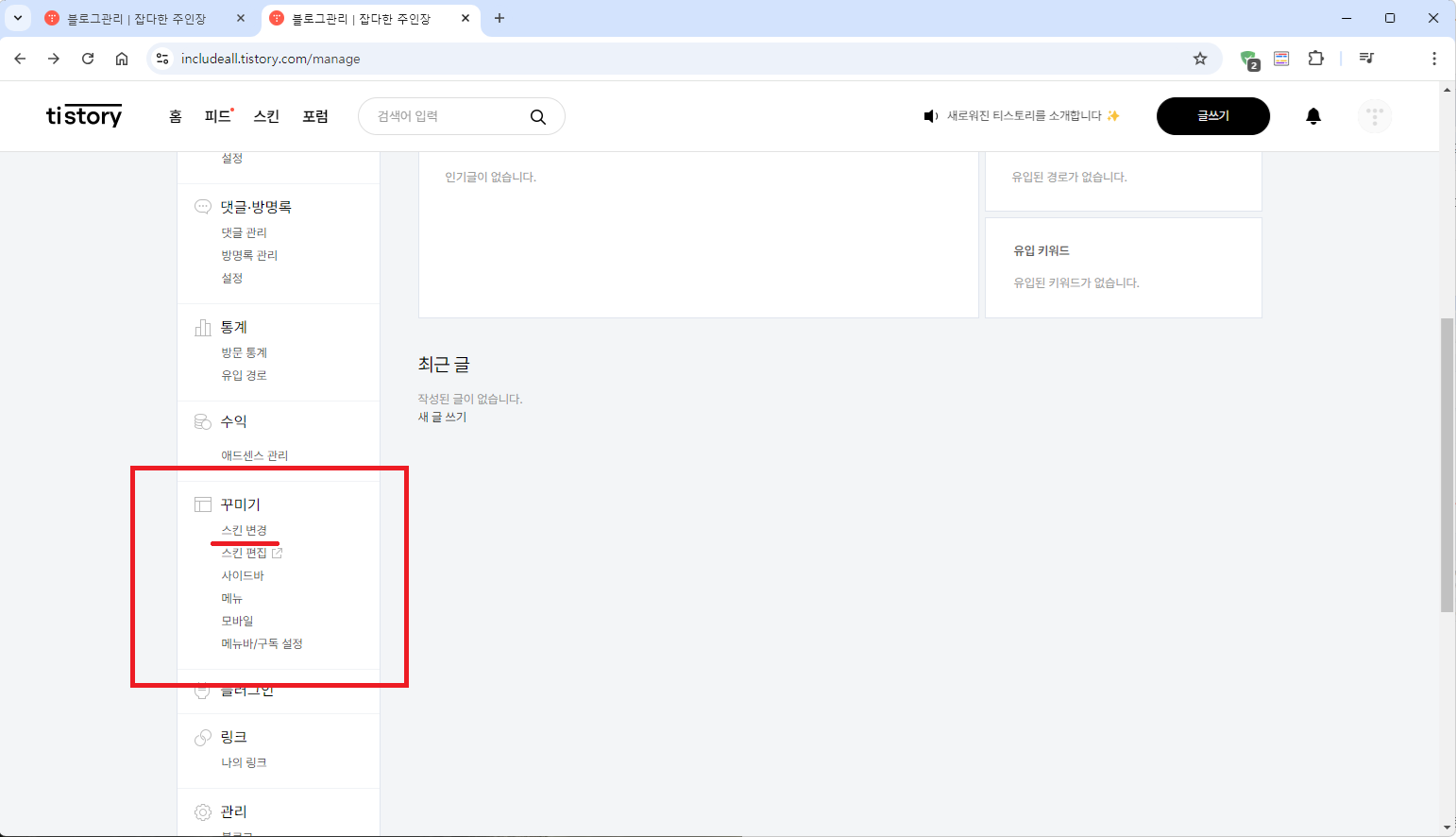The width and height of the screenshot is (1456, 837).
Task: Click the 최근 글 heading
Action: [x=444, y=365]
